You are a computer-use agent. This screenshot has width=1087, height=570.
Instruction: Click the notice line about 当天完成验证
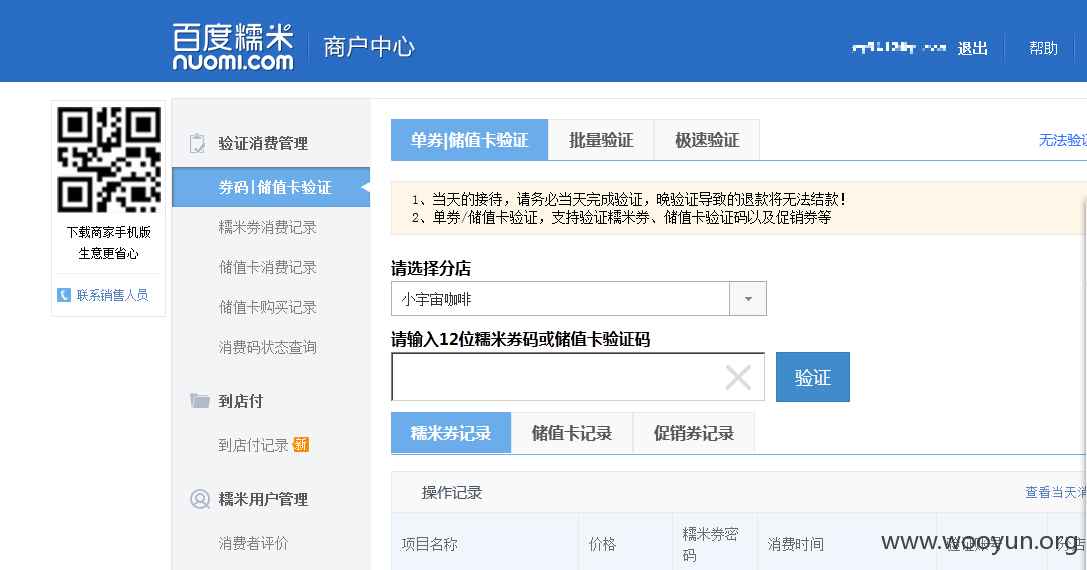[x=629, y=200]
